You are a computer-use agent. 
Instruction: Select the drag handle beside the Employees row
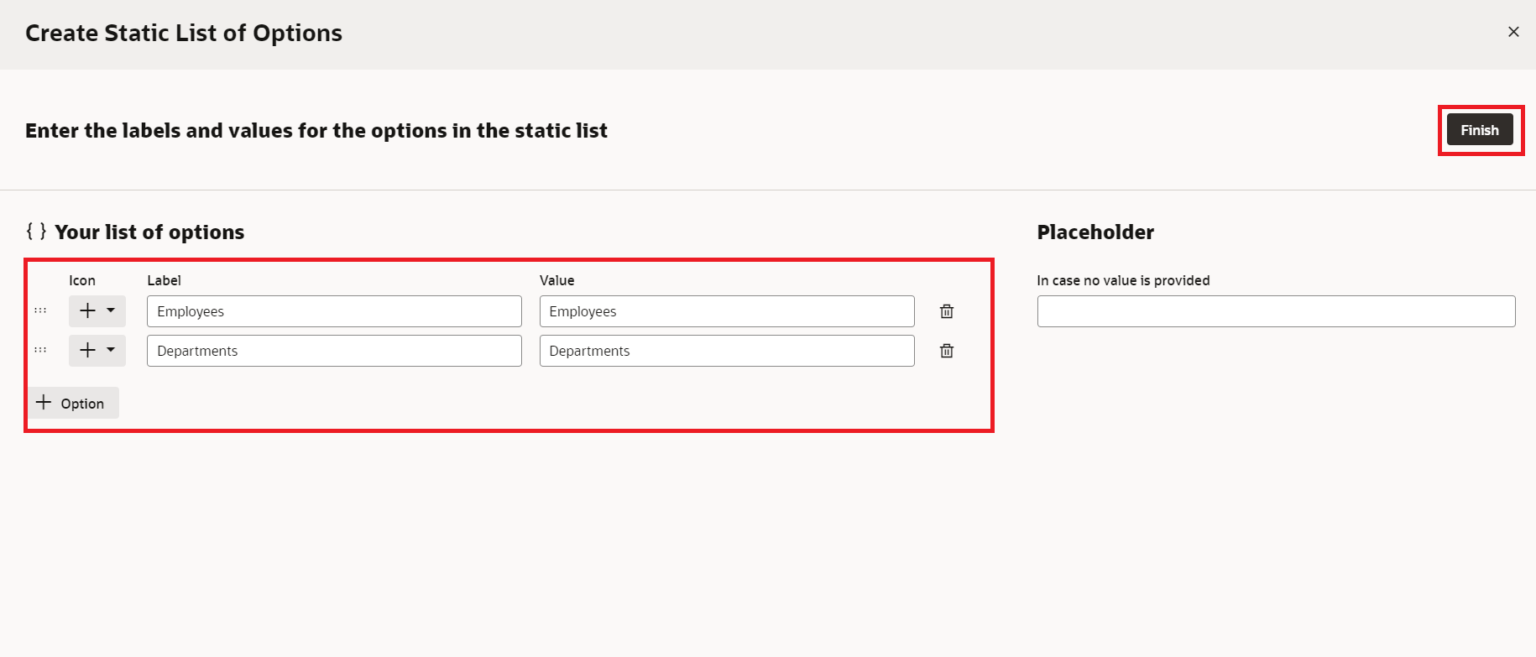(x=40, y=311)
